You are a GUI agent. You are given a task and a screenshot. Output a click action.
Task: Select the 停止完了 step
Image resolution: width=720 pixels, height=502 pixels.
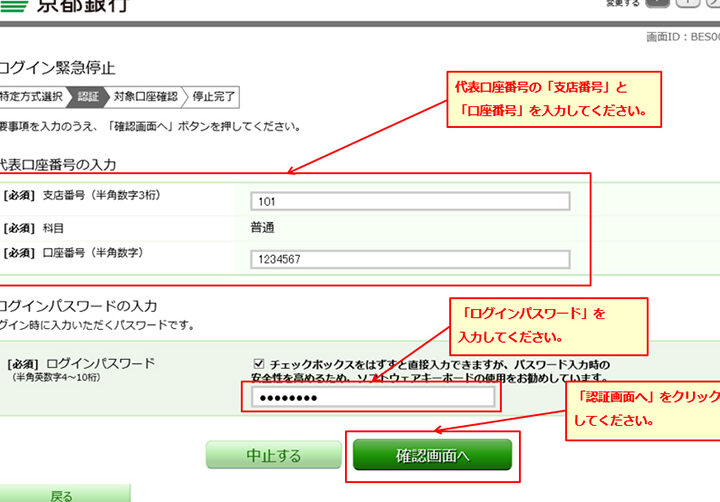[x=214, y=97]
